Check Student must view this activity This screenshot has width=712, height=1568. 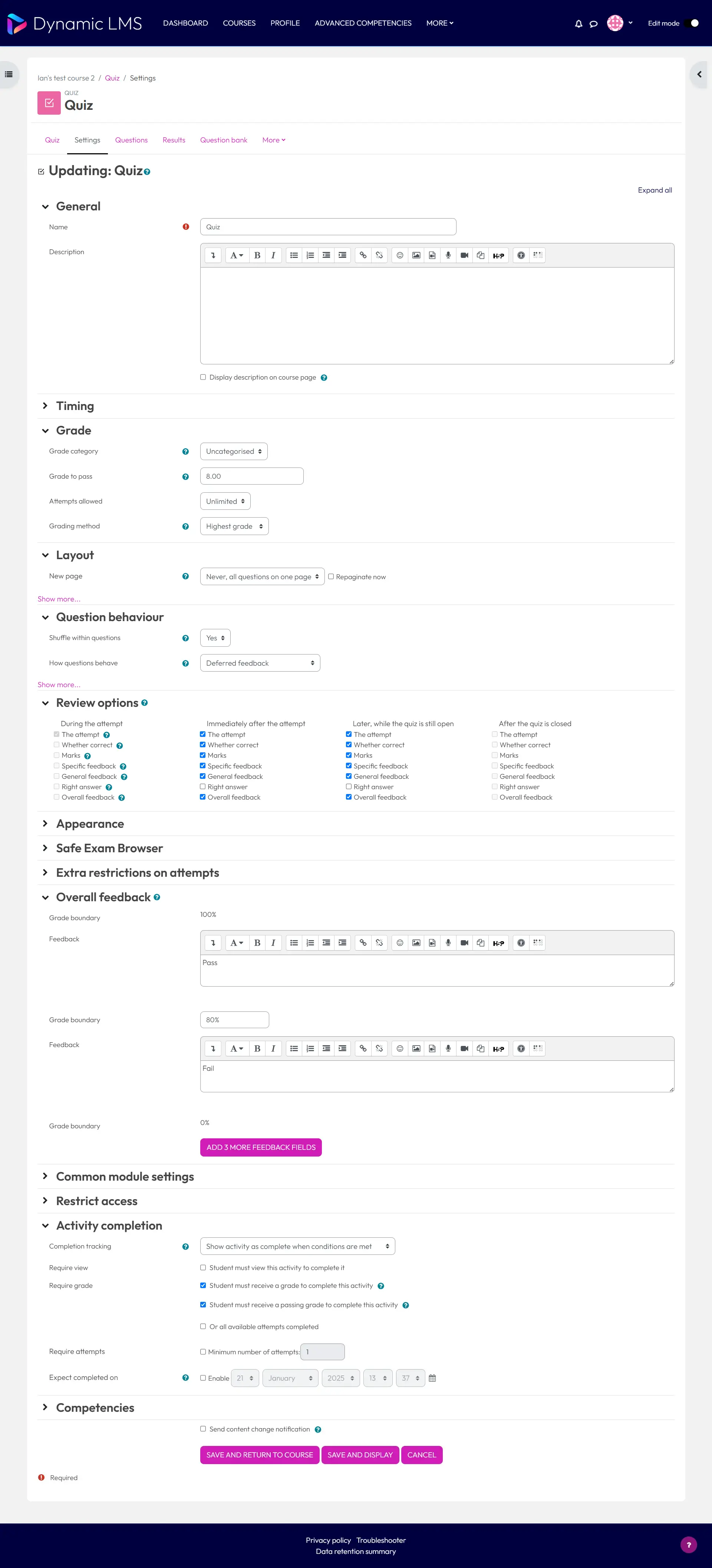(203, 1267)
